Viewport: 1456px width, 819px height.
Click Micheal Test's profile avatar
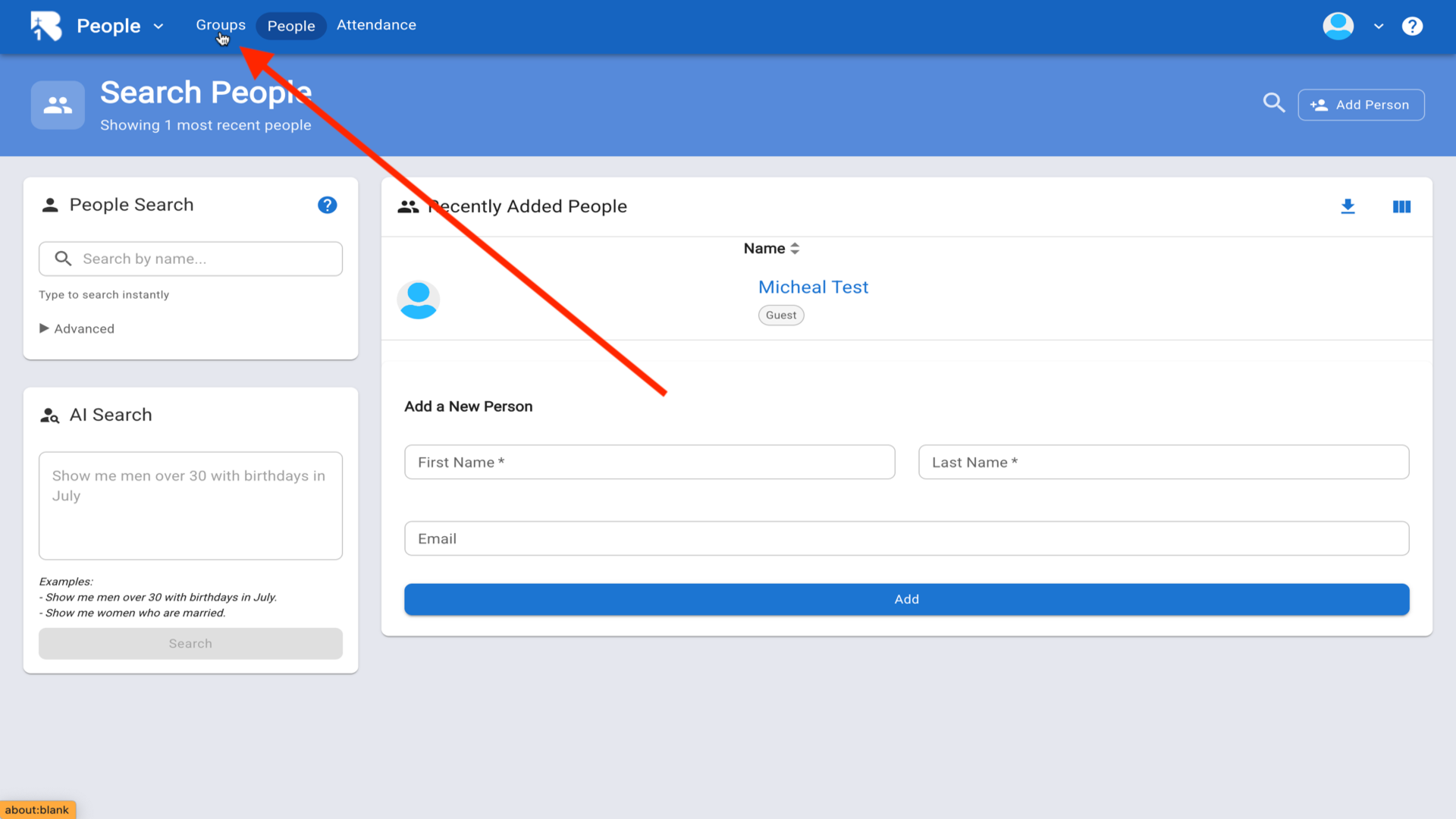[419, 300]
